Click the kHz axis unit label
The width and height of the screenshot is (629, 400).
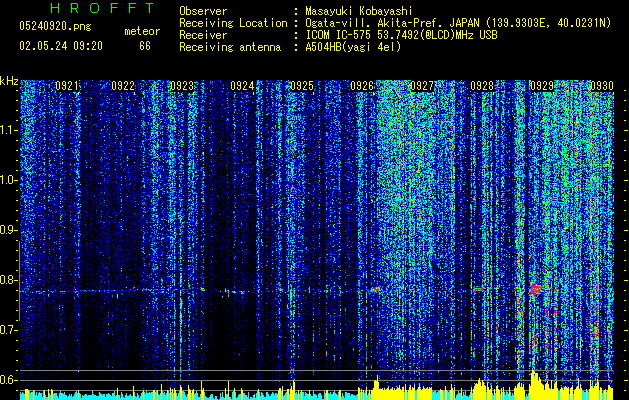point(9,81)
